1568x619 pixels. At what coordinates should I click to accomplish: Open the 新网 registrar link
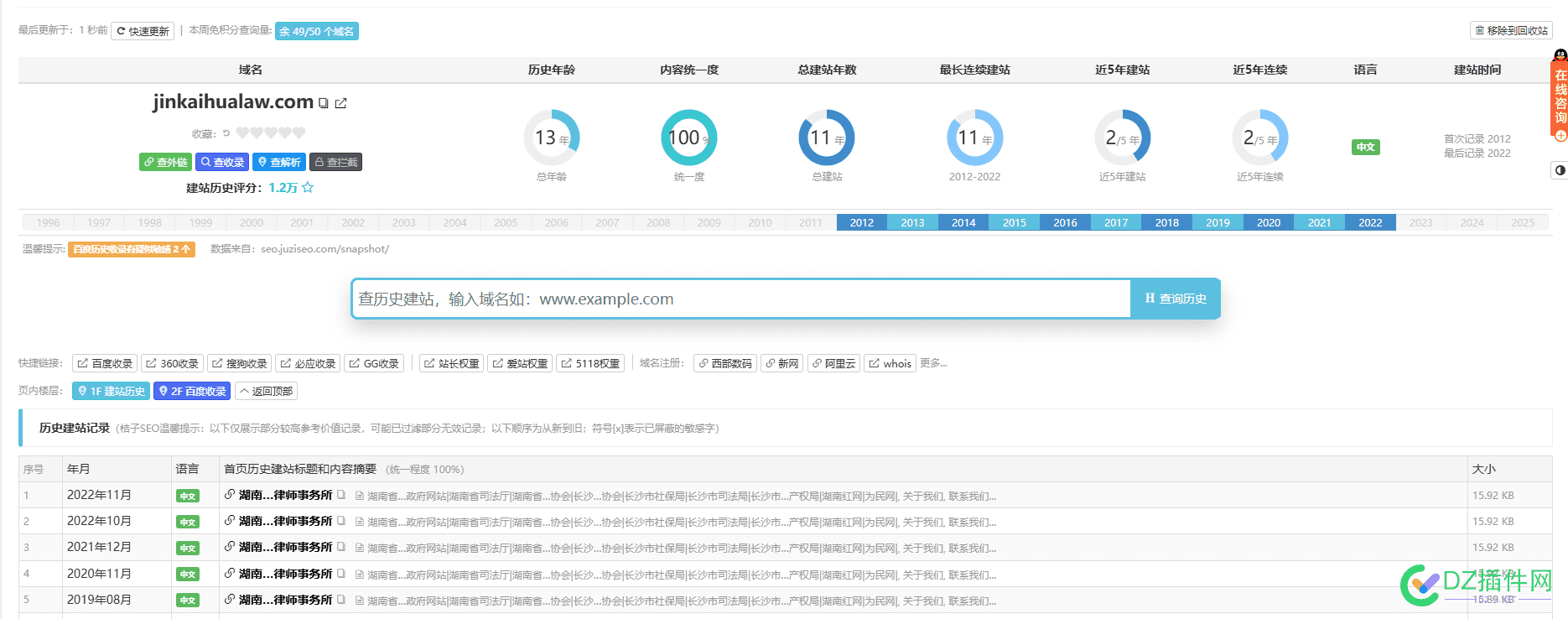click(781, 363)
